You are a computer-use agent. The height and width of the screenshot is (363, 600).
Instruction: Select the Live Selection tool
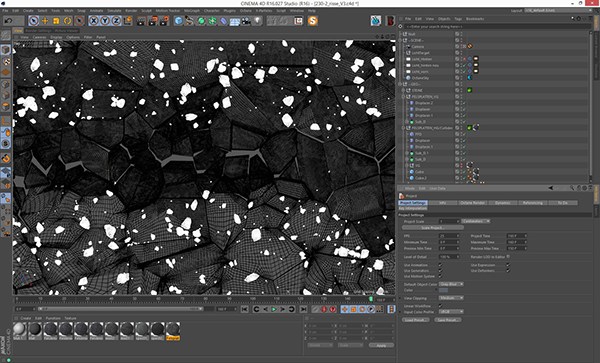[x=33, y=21]
